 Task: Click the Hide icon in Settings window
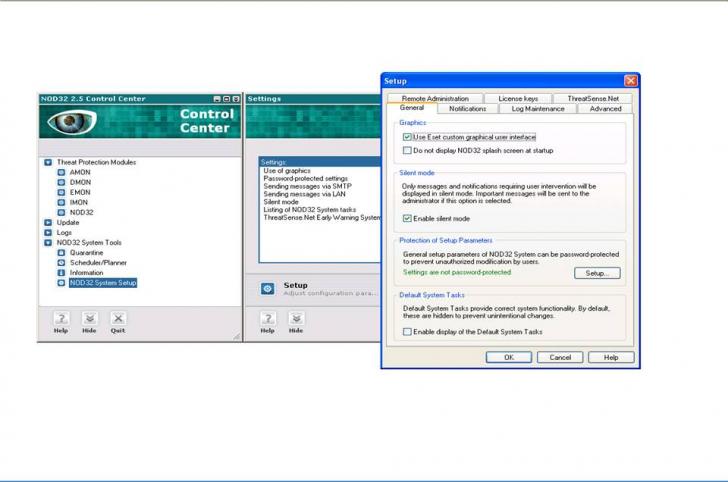point(296,319)
